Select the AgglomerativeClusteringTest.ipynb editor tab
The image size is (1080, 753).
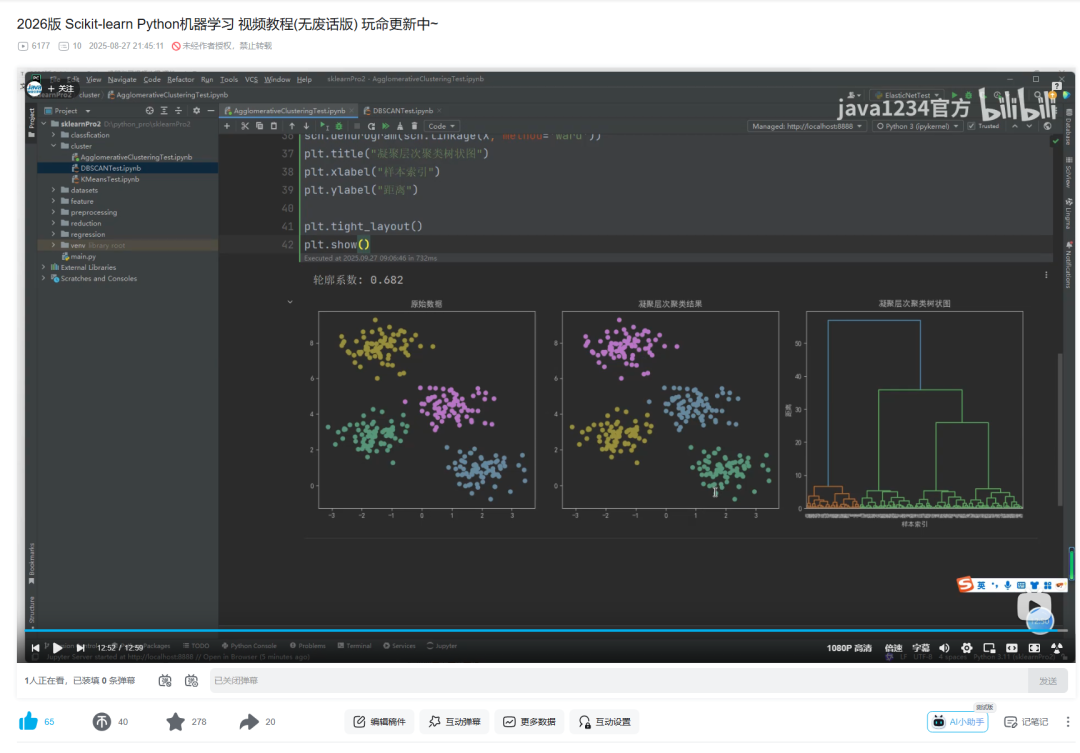coord(289,110)
